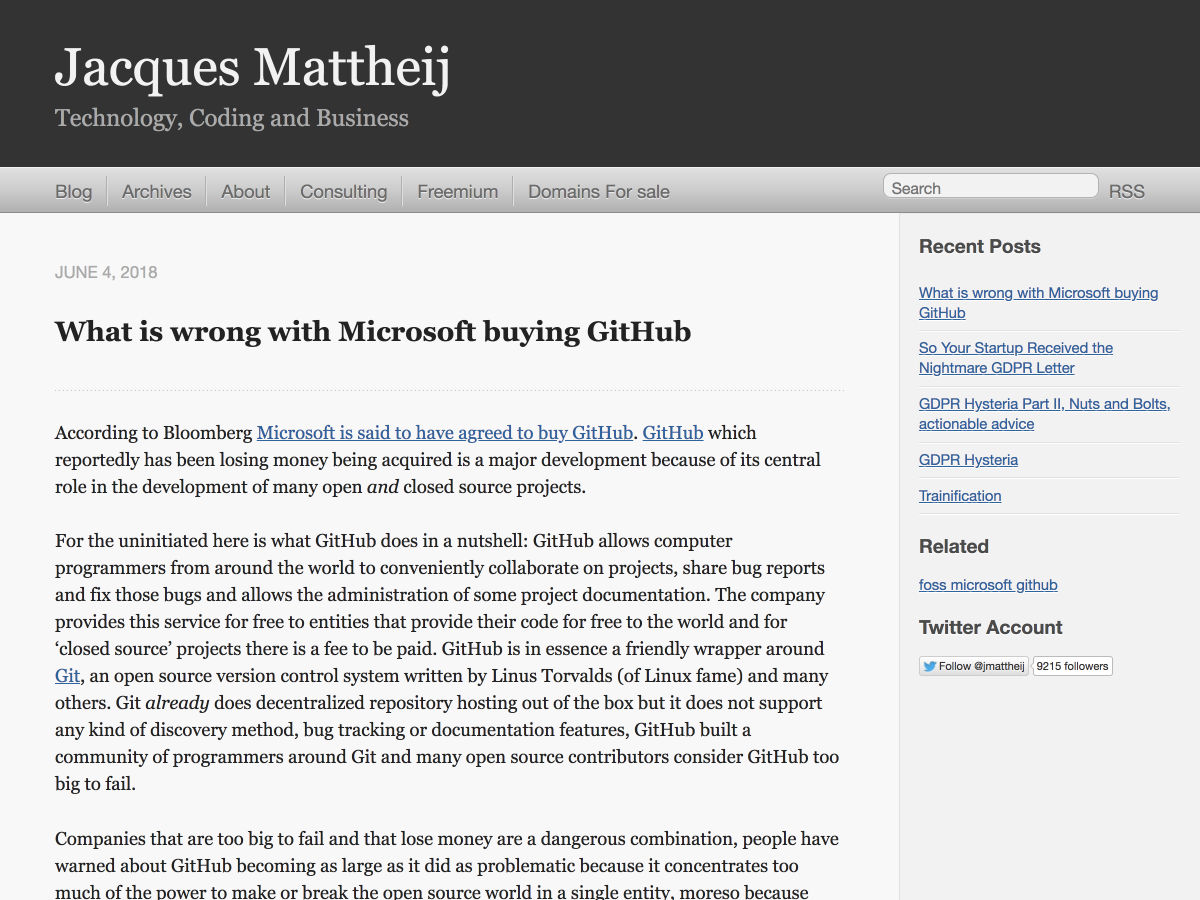The image size is (1200, 900).
Task: Open 'GDPR Hysteria Part II, Nuts and Bolts' post
Action: tap(1044, 413)
